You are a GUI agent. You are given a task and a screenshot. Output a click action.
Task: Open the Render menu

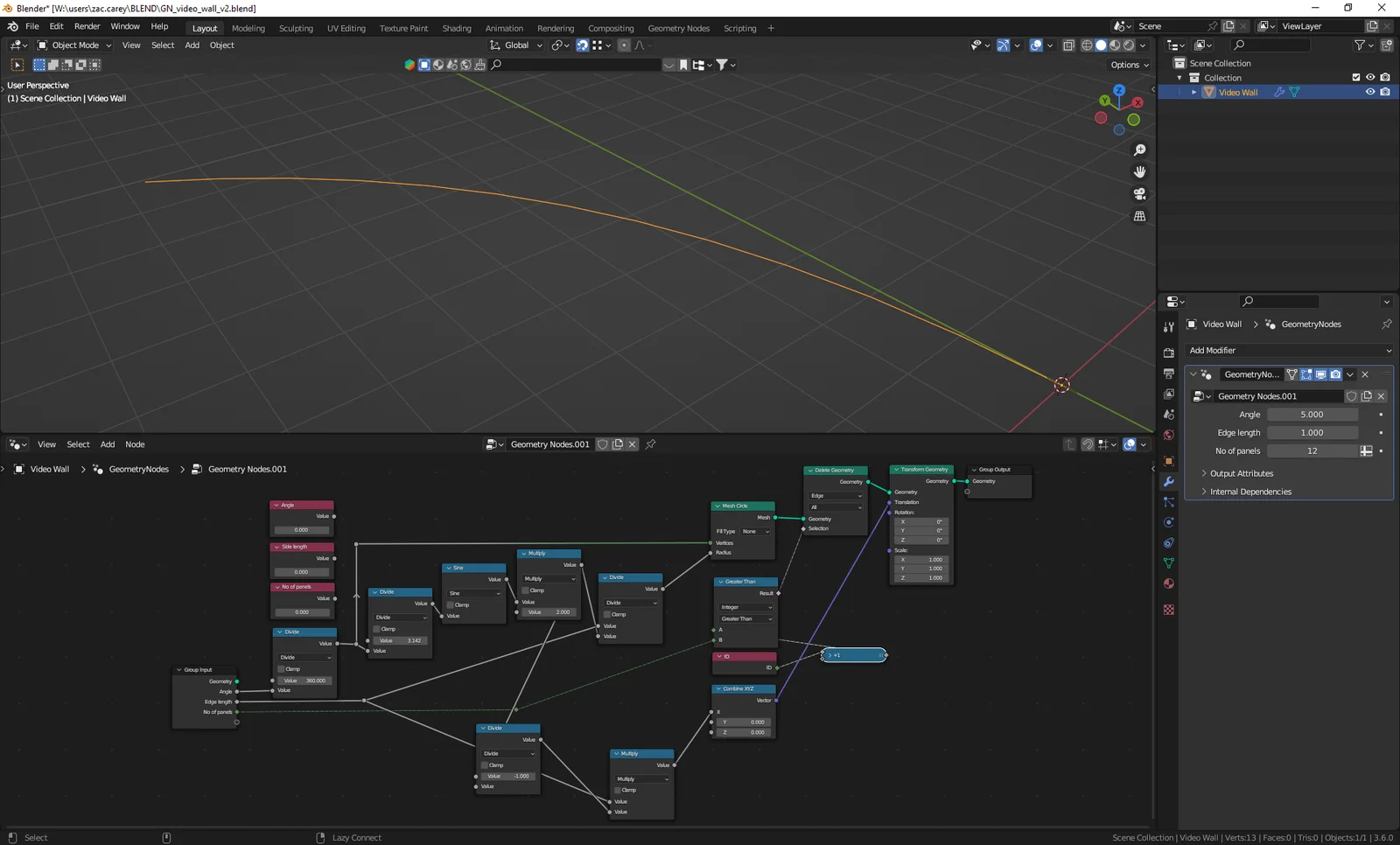click(x=87, y=26)
